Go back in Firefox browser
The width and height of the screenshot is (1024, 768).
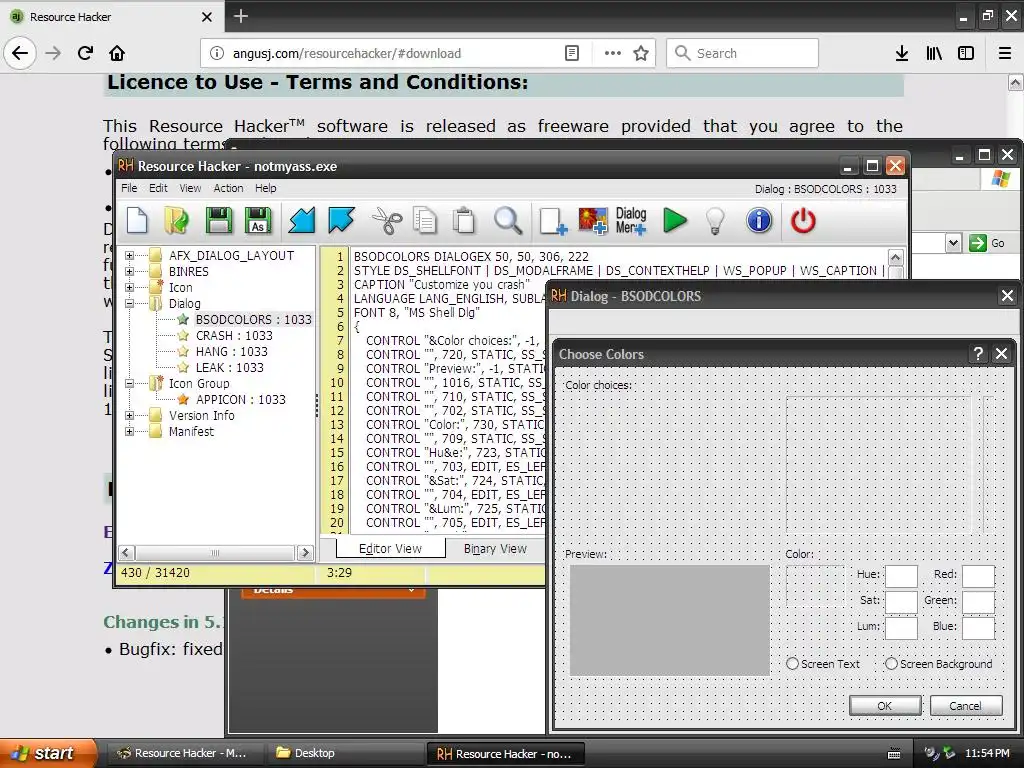point(20,53)
